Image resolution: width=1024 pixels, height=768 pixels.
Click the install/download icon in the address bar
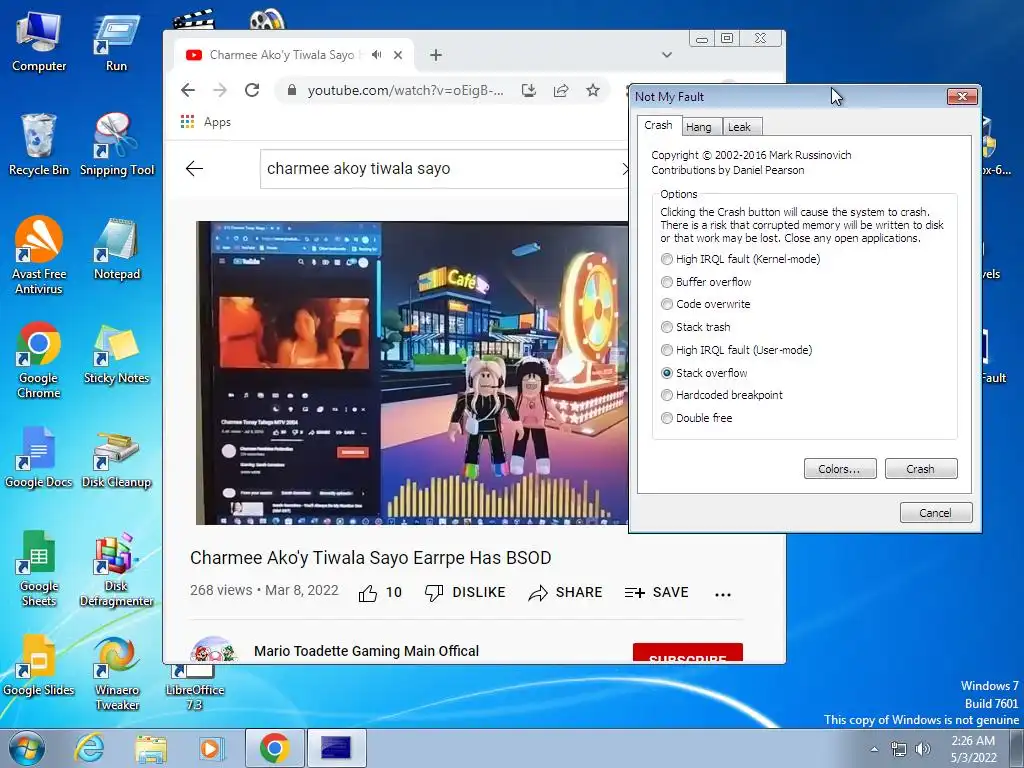[x=528, y=90]
